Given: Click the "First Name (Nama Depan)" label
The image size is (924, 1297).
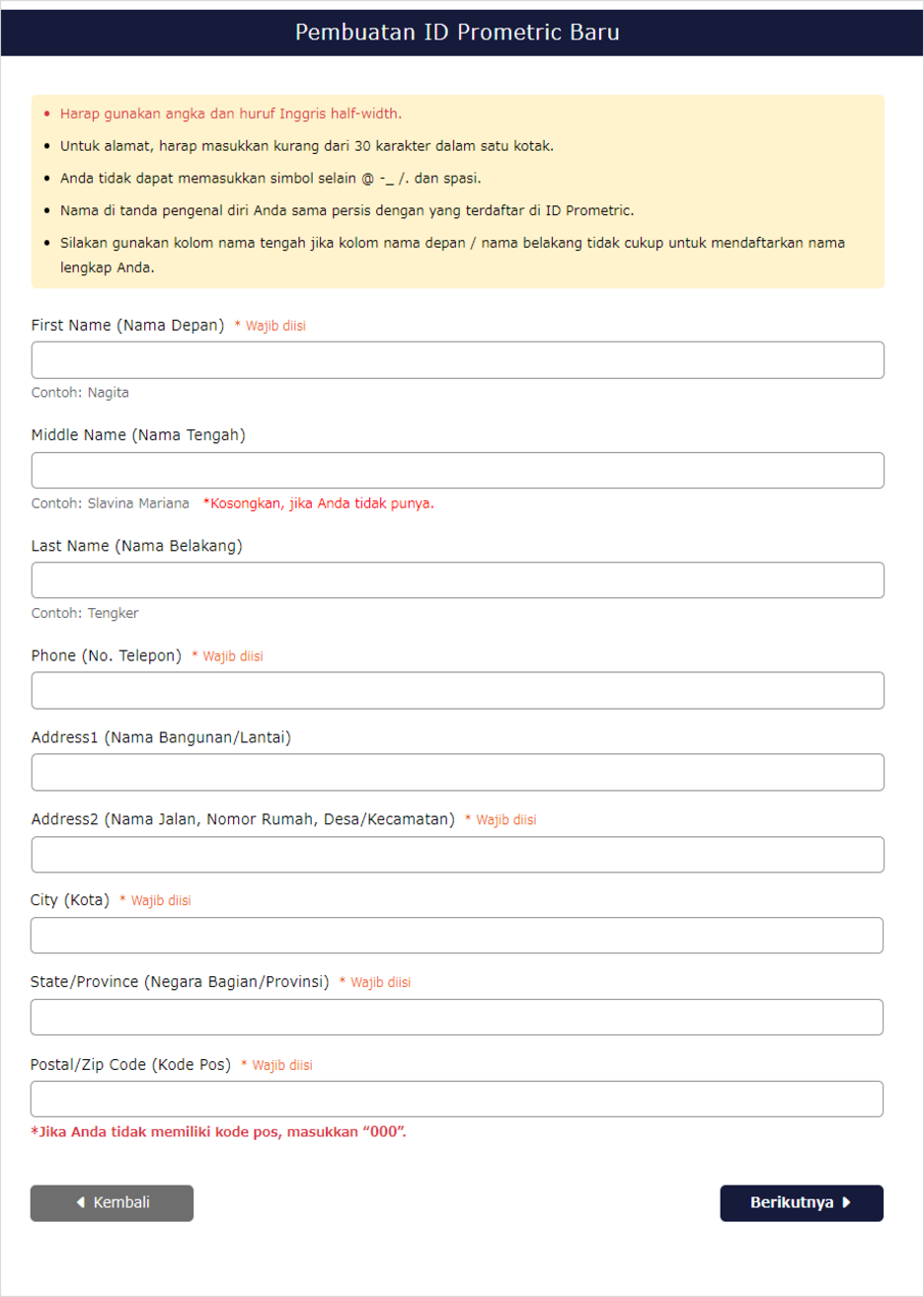Looking at the screenshot, I should tap(127, 326).
